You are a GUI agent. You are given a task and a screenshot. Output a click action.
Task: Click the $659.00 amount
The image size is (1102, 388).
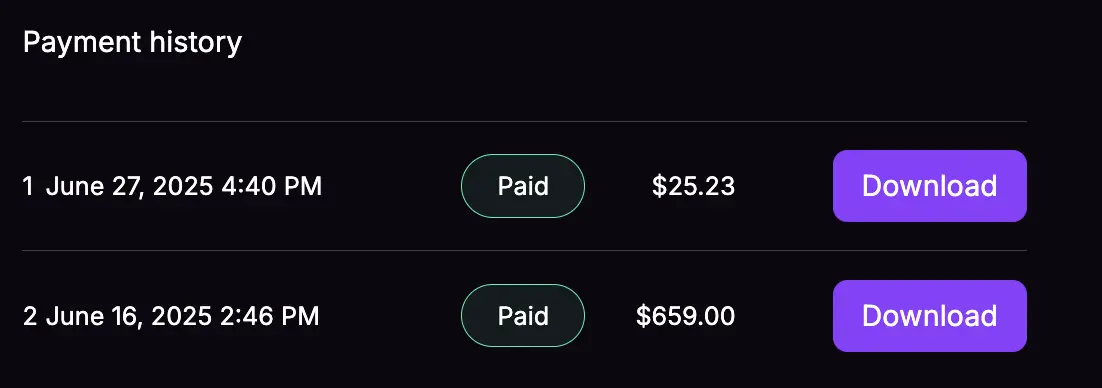685,316
